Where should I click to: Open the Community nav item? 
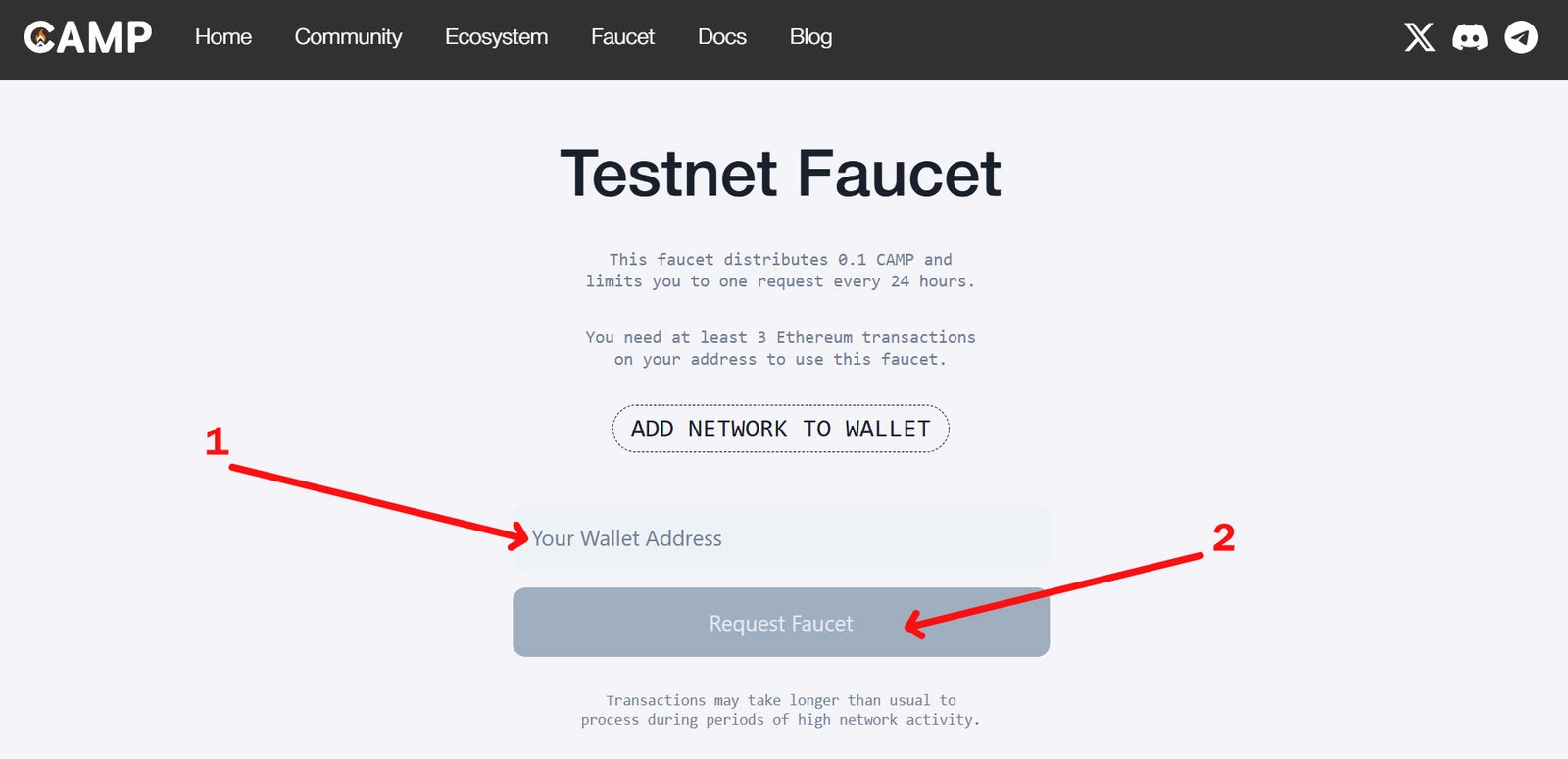348,37
